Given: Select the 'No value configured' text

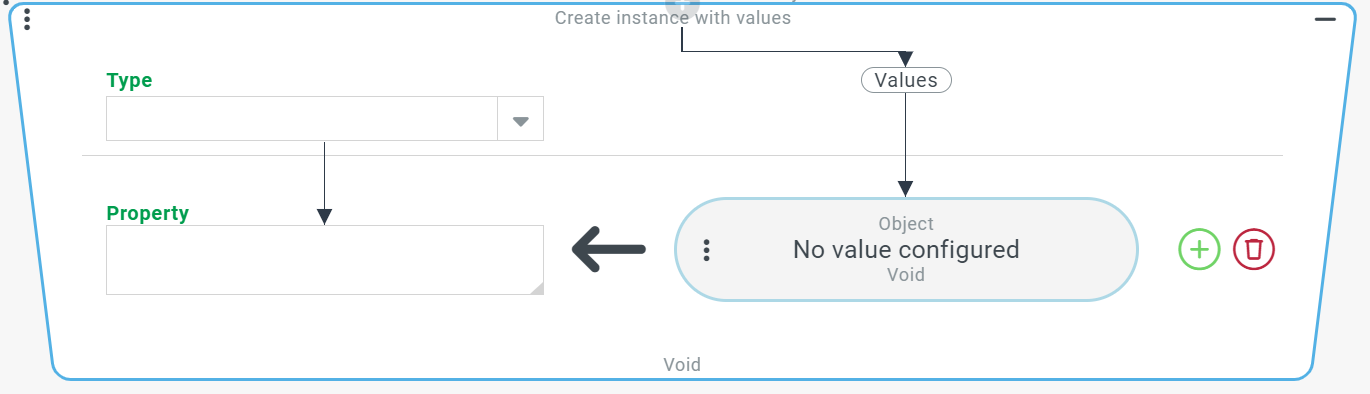Looking at the screenshot, I should pos(906,249).
